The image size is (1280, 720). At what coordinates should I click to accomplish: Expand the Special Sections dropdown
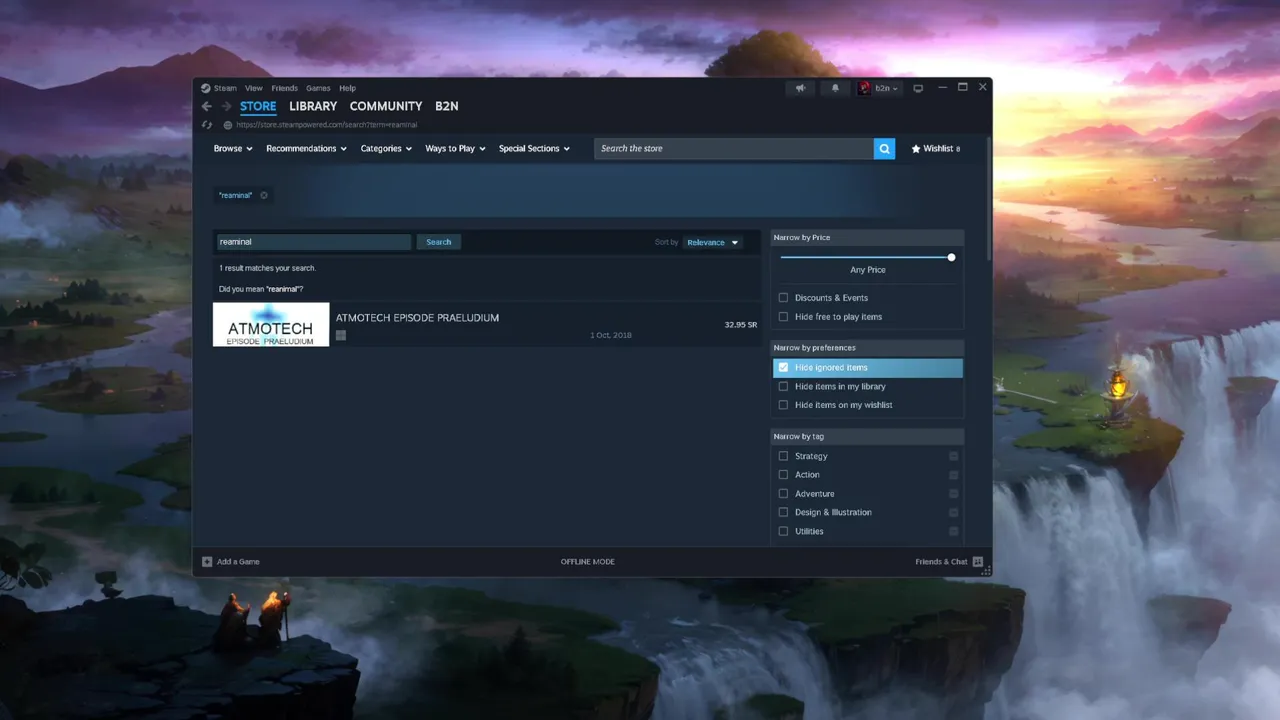(x=534, y=148)
